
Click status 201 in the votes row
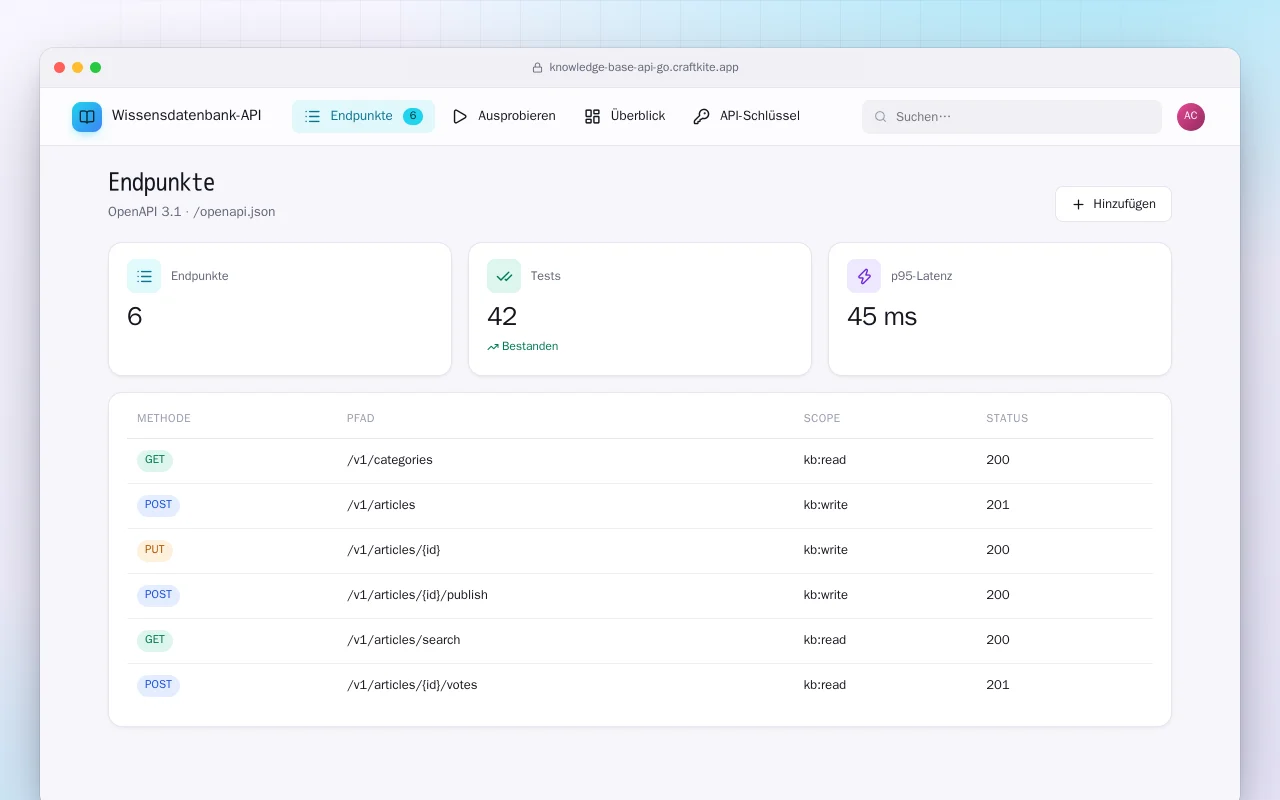998,685
